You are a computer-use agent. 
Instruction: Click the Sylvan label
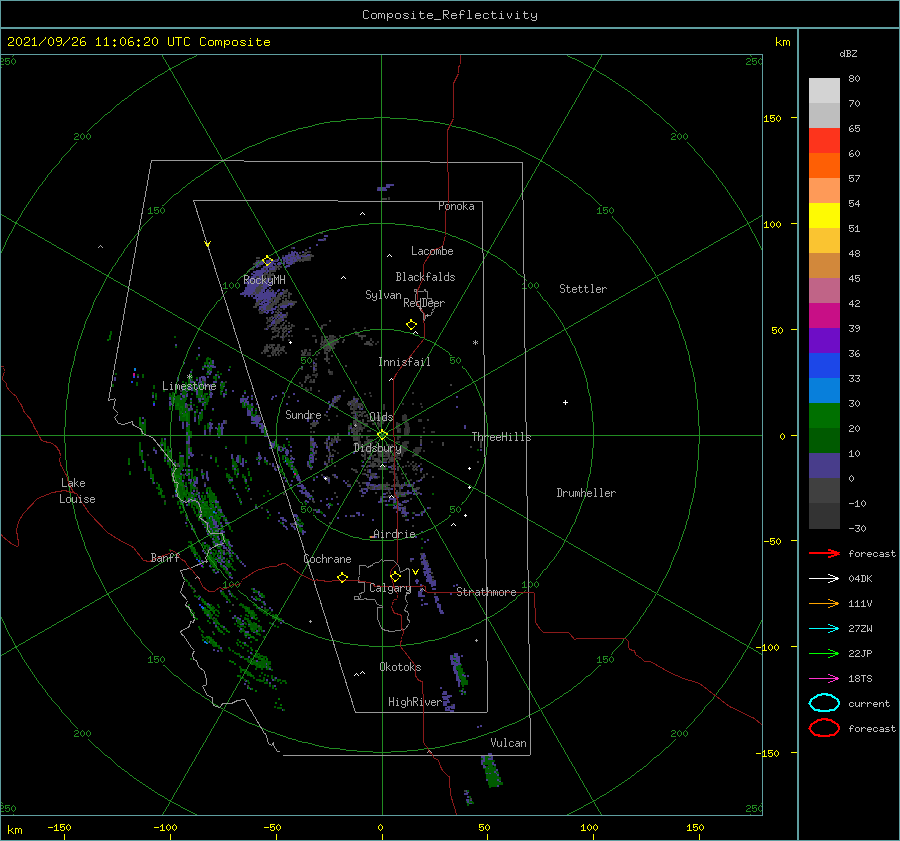[x=383, y=295]
